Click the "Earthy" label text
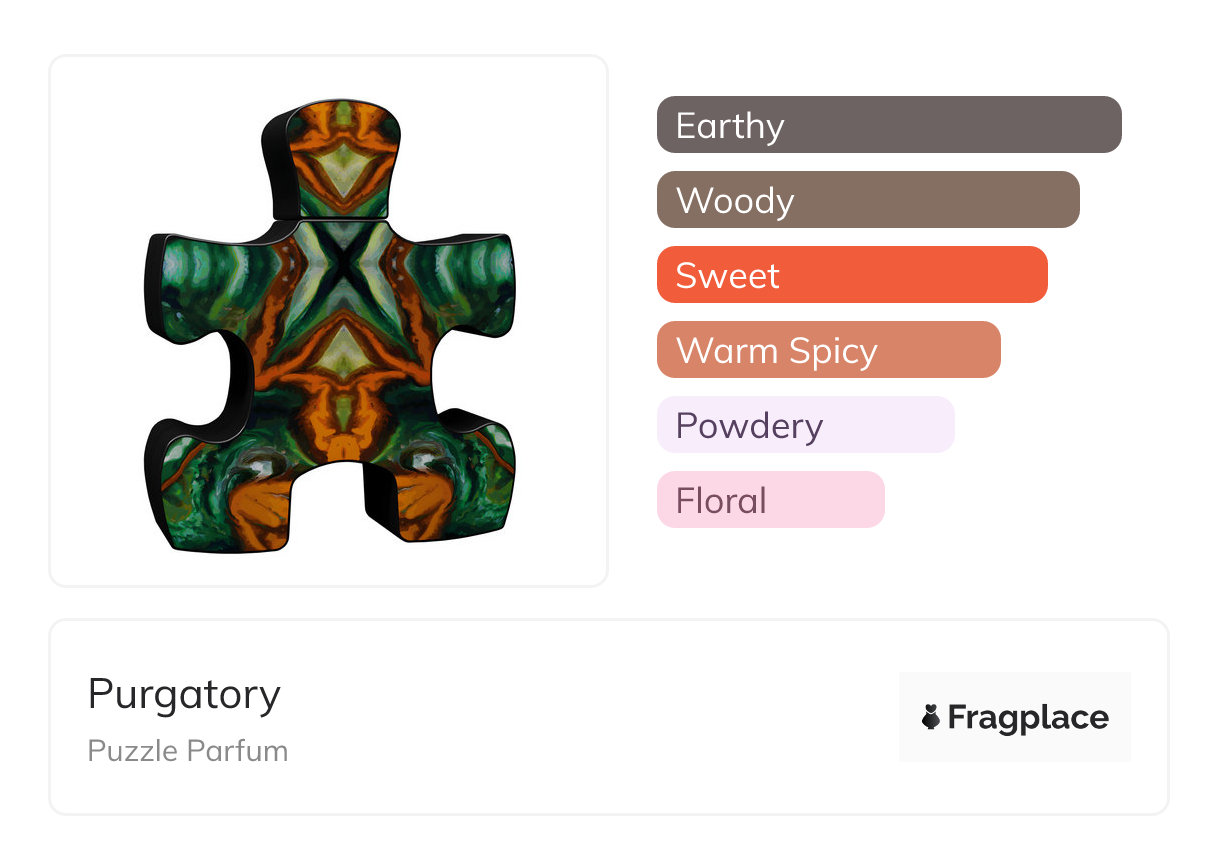The image size is (1218, 864). click(730, 125)
